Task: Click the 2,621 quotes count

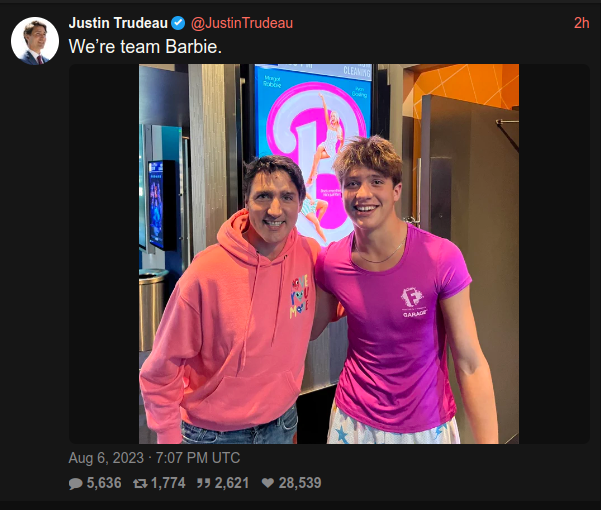Action: pyautogui.click(x=232, y=483)
